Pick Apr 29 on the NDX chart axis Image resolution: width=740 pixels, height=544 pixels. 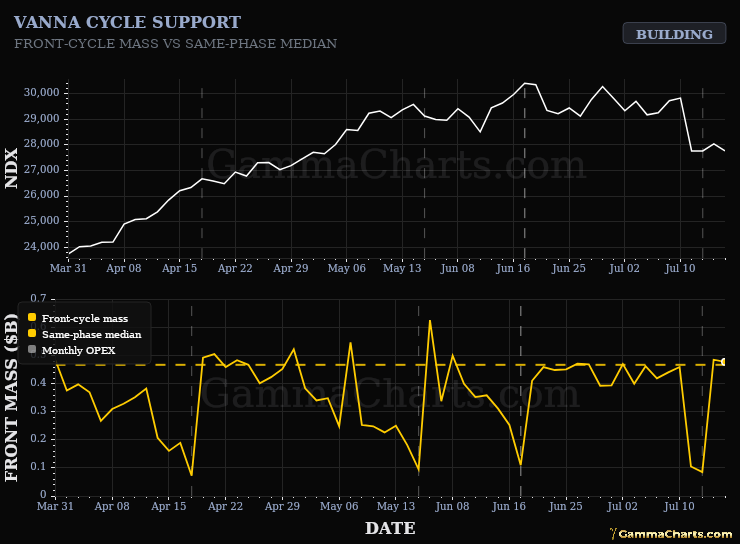coord(291,268)
